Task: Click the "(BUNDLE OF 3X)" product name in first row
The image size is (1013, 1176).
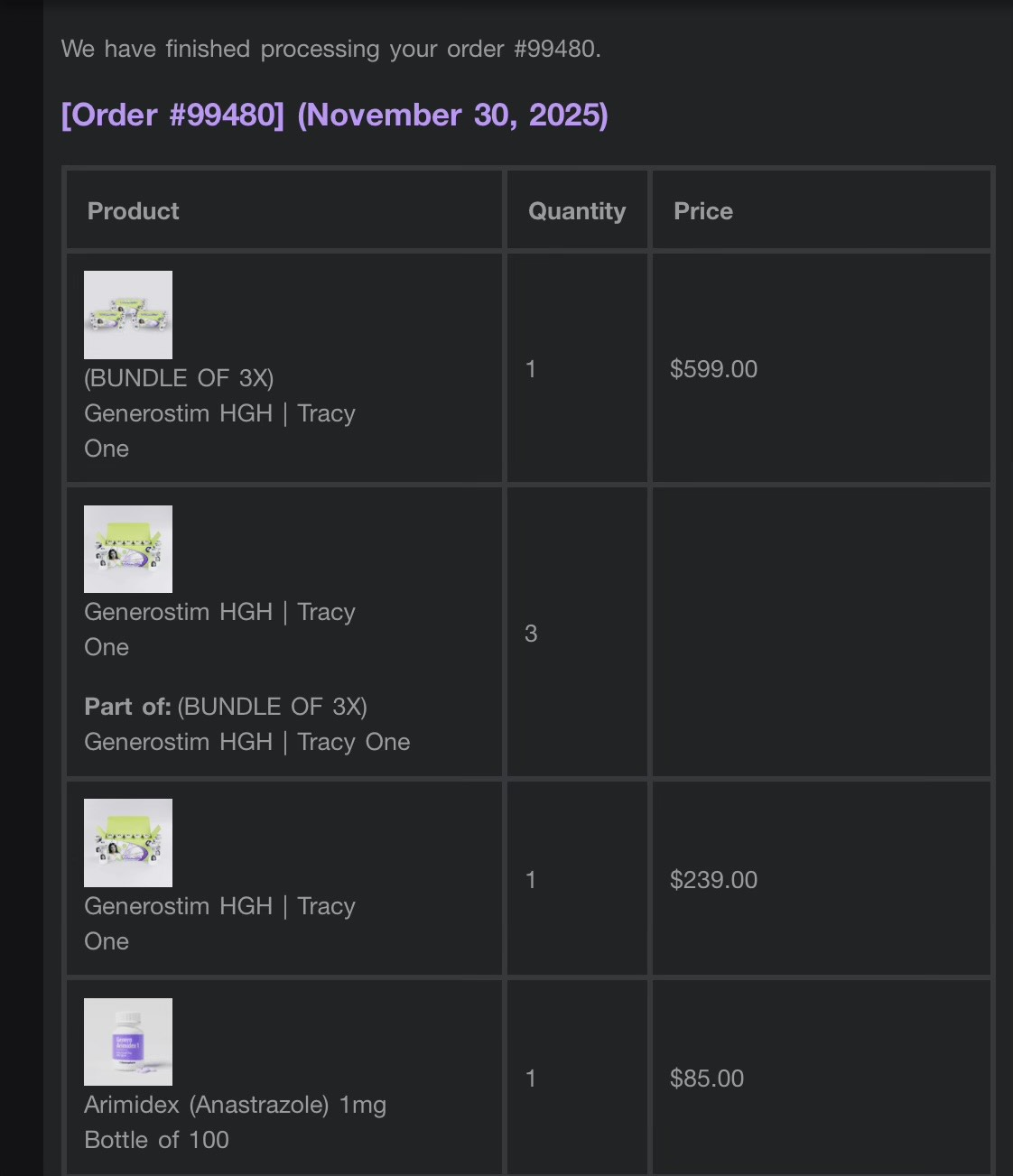Action: (179, 378)
